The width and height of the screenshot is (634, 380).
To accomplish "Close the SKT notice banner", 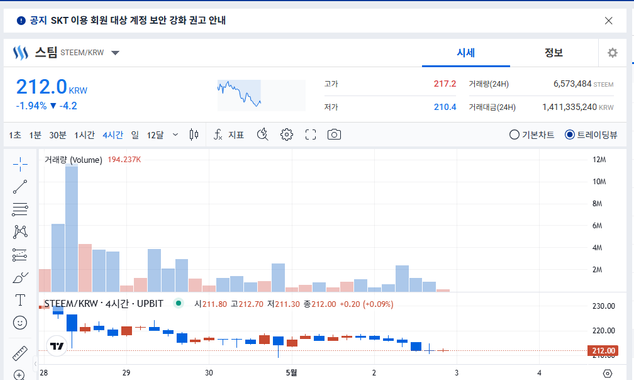I will pyautogui.click(x=609, y=21).
